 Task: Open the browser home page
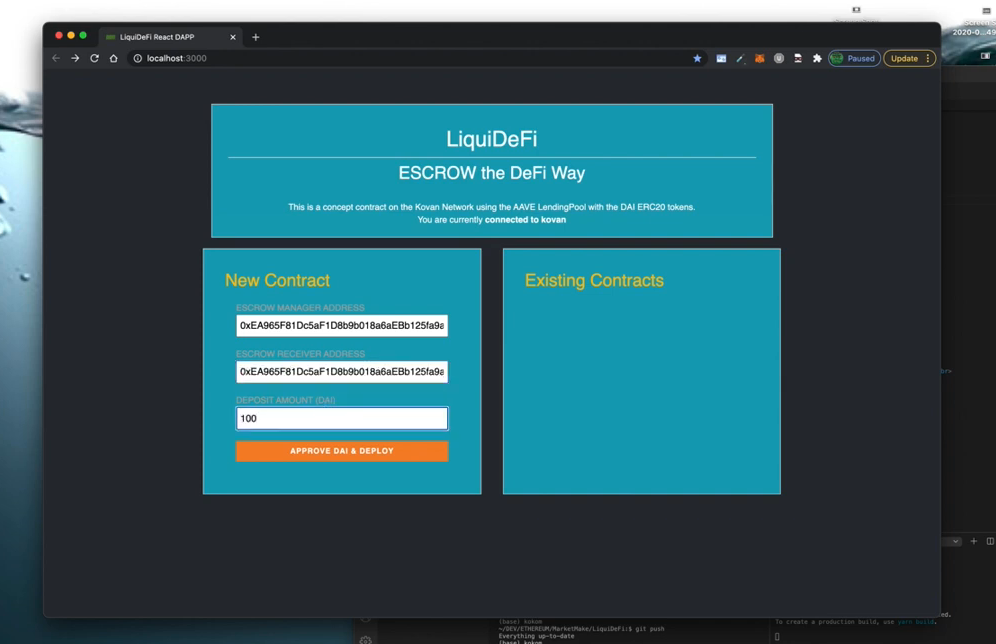pos(114,58)
